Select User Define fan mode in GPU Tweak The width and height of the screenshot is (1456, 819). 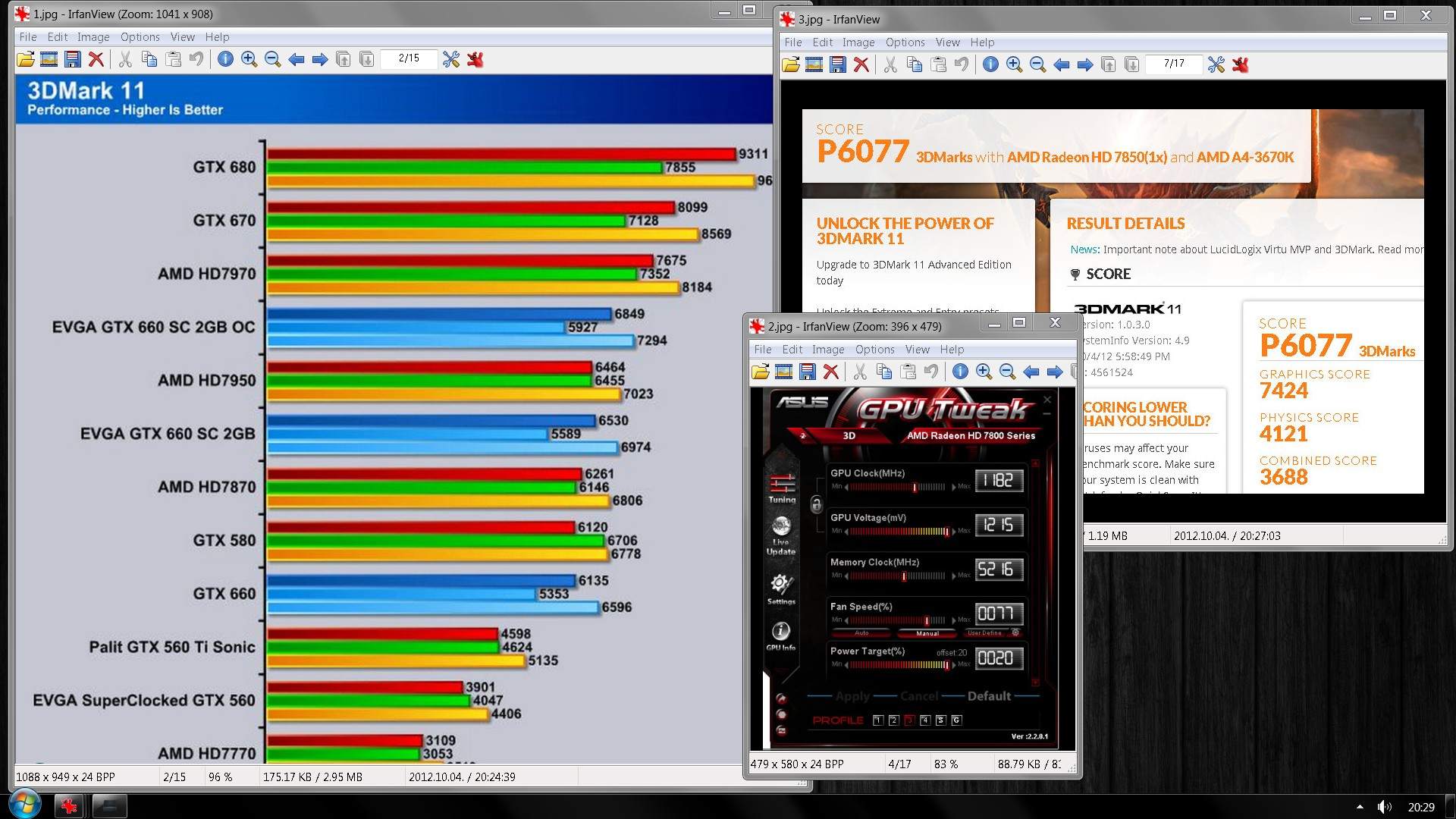pos(984,633)
